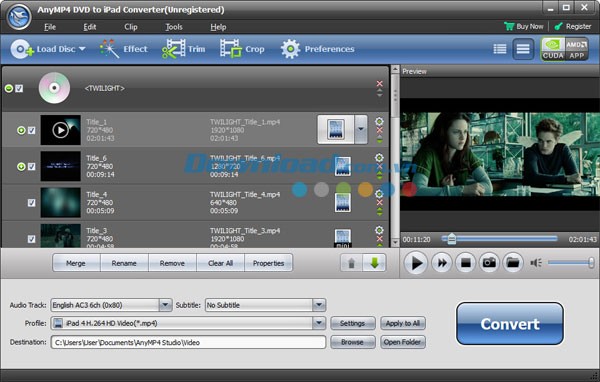Open the Effect tool
The image size is (600, 382).
[124, 49]
